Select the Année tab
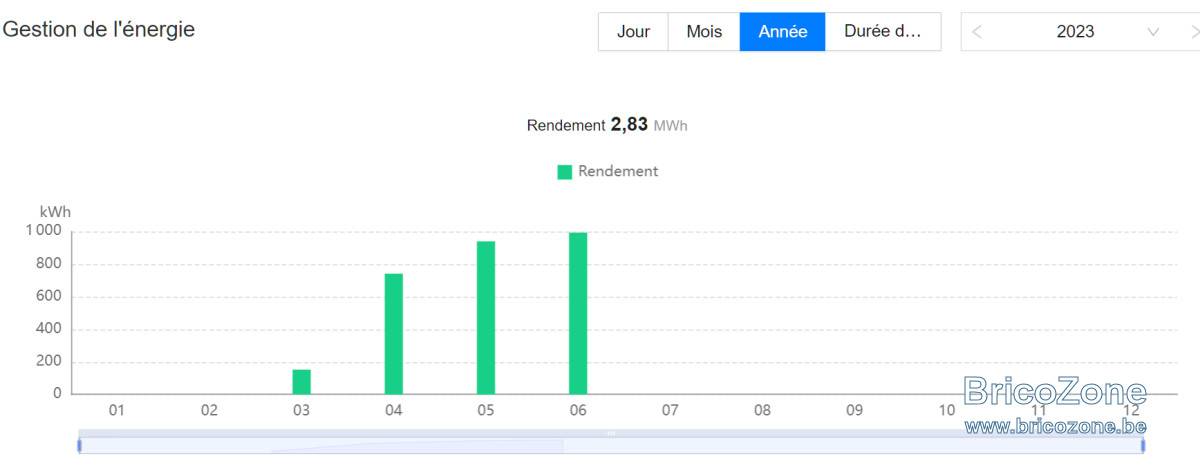The width and height of the screenshot is (1200, 470). [x=783, y=32]
